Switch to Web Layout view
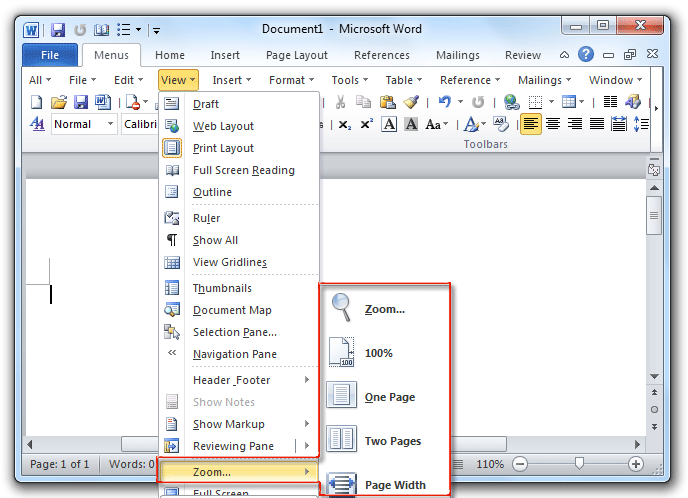Image resolution: width=688 pixels, height=498 pixels. point(240,126)
